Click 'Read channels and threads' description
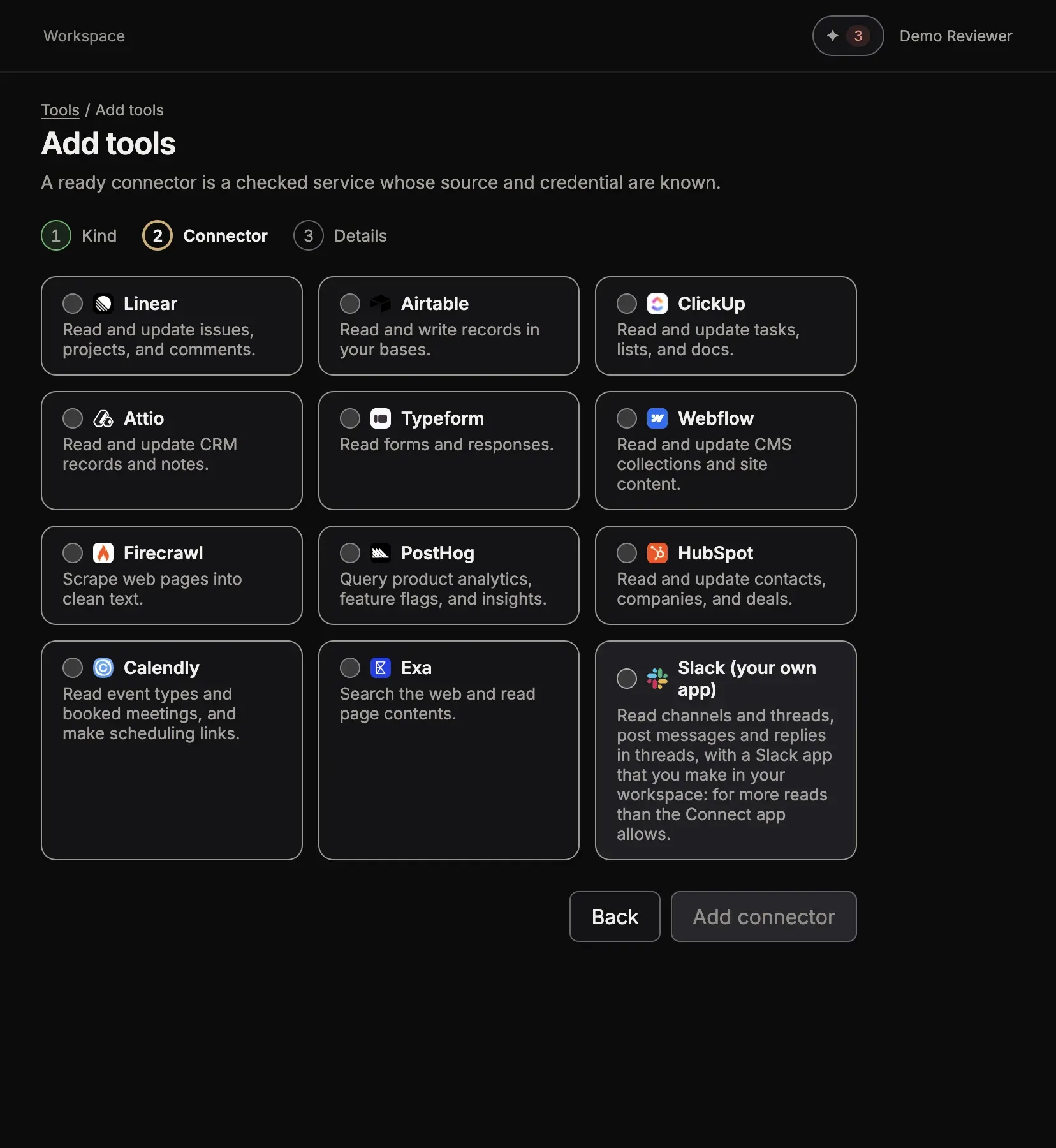1056x1148 pixels. pos(725,775)
